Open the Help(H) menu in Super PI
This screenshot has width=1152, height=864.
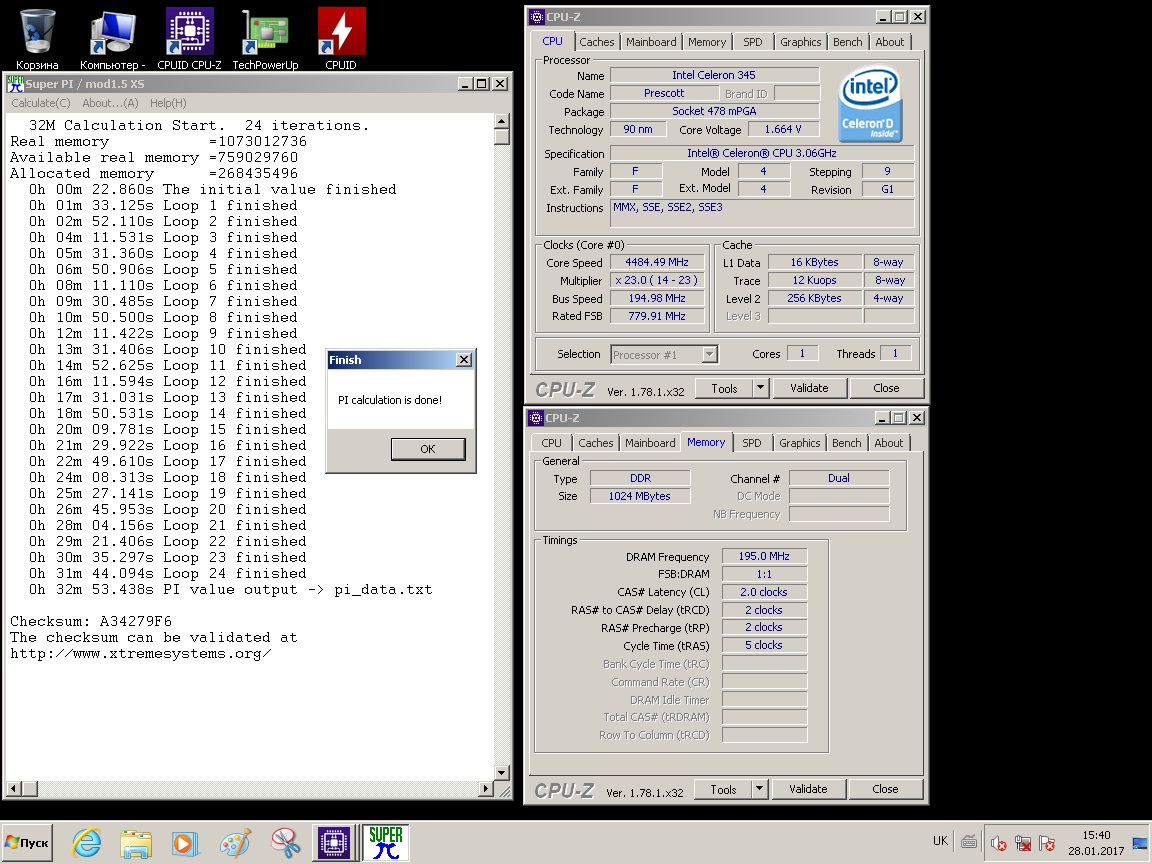point(168,103)
